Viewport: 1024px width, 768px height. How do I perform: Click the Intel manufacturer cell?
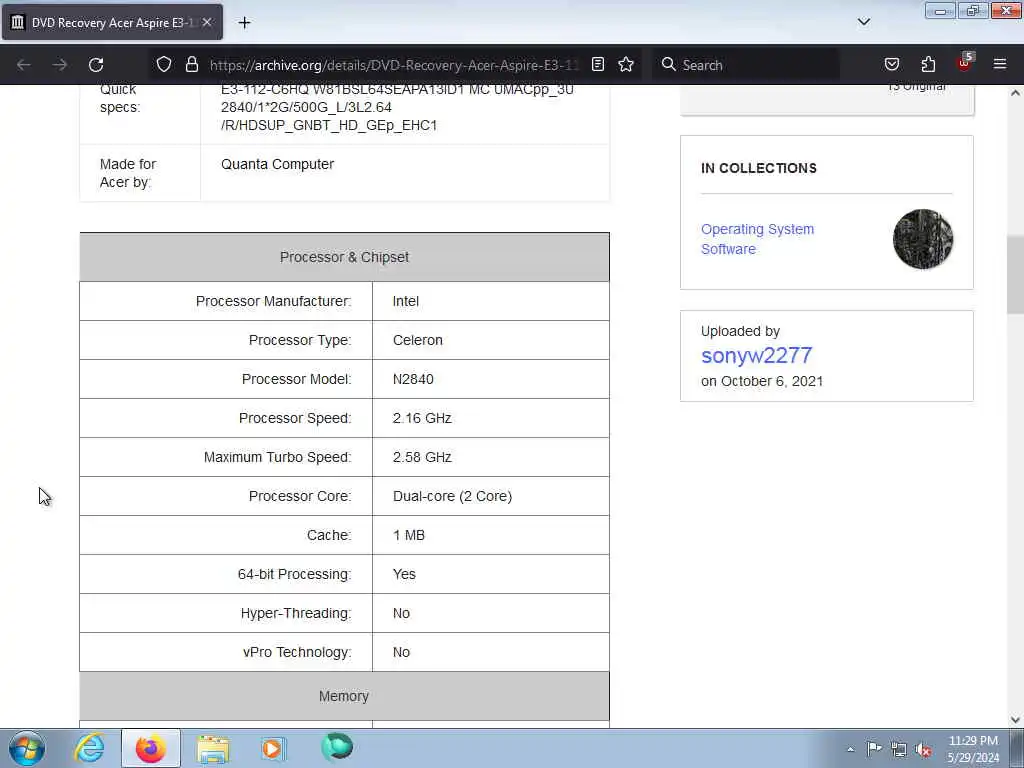[490, 301]
